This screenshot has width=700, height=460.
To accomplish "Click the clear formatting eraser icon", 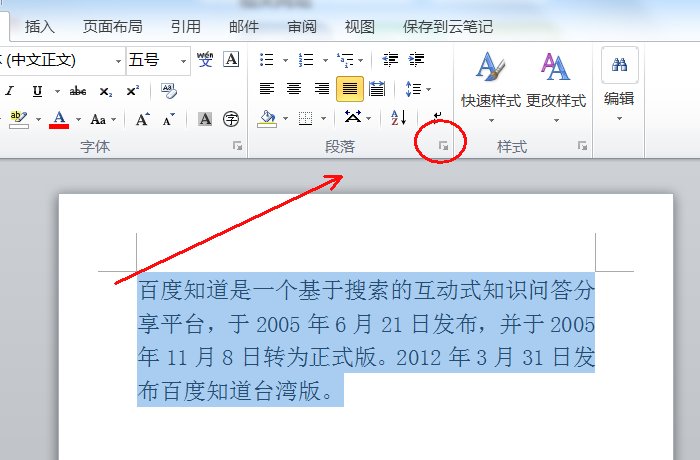I will (169, 91).
